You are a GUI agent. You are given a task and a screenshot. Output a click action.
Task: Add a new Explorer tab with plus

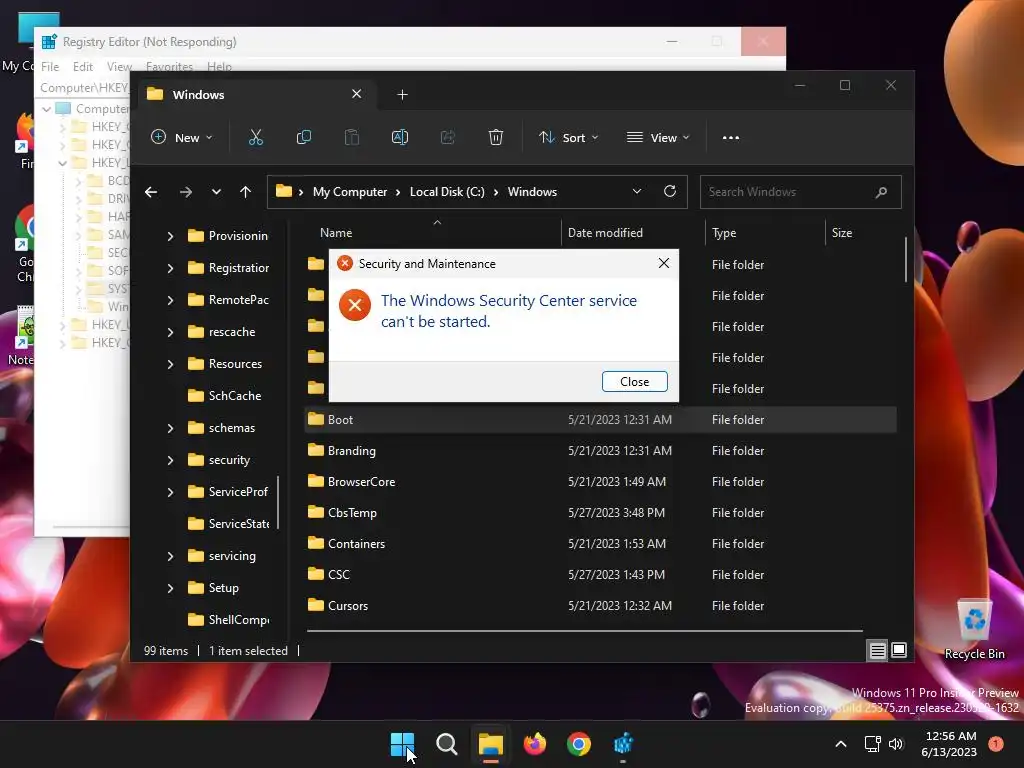pos(402,95)
